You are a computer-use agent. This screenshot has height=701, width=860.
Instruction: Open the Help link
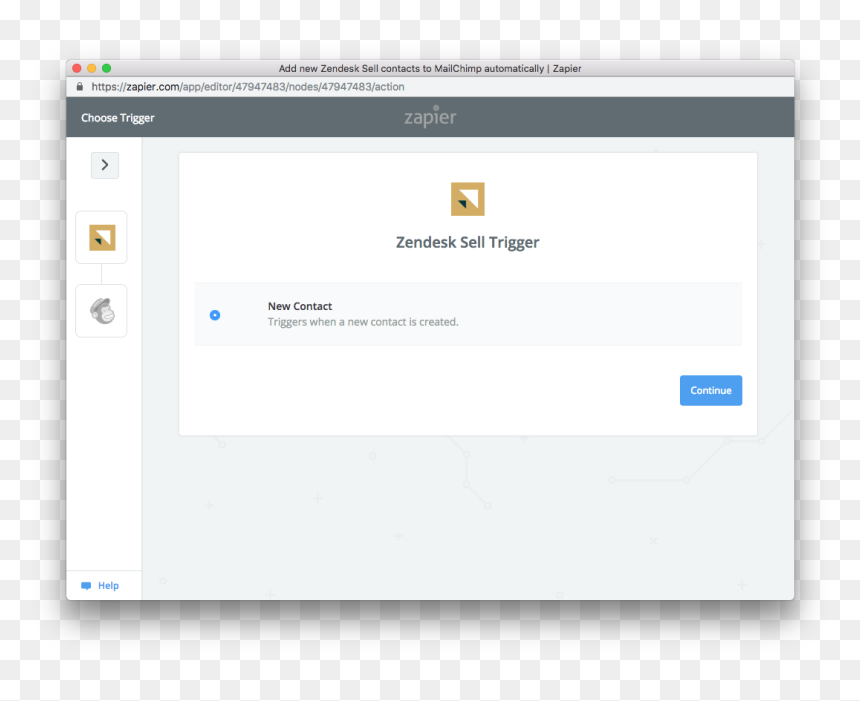(109, 585)
